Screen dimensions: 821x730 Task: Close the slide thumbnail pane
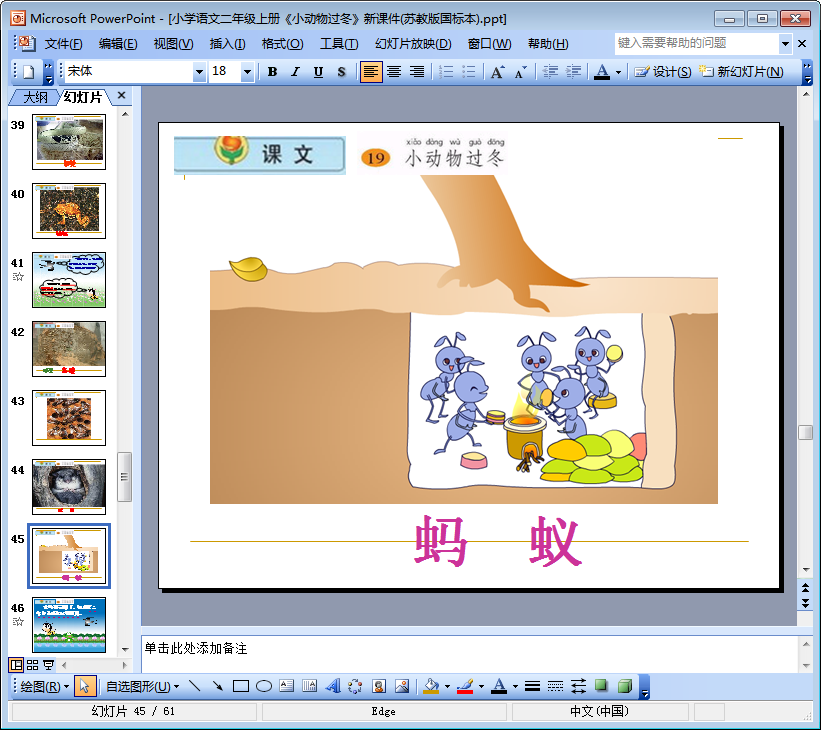(121, 95)
